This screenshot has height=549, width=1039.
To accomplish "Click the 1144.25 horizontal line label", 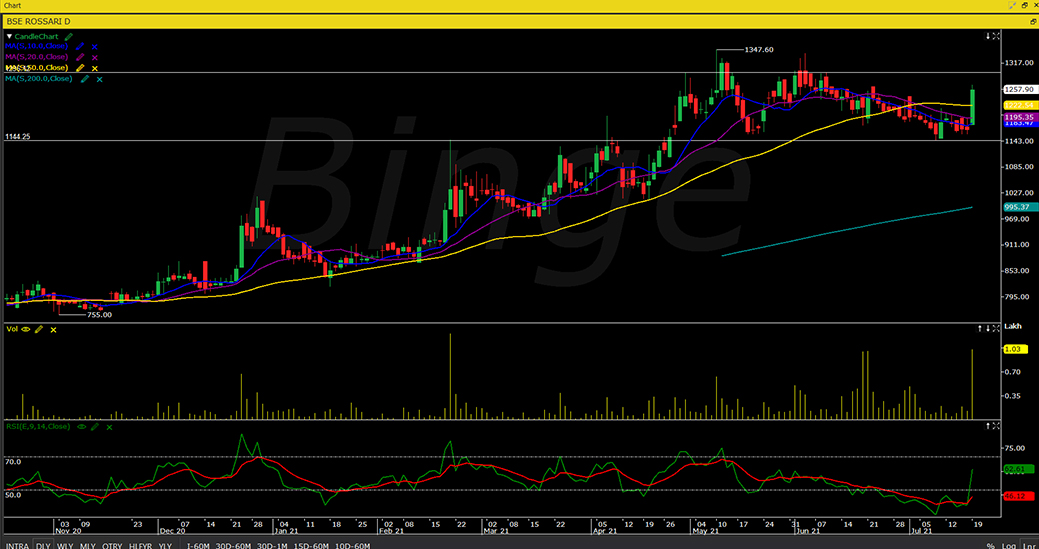I will click(19, 136).
